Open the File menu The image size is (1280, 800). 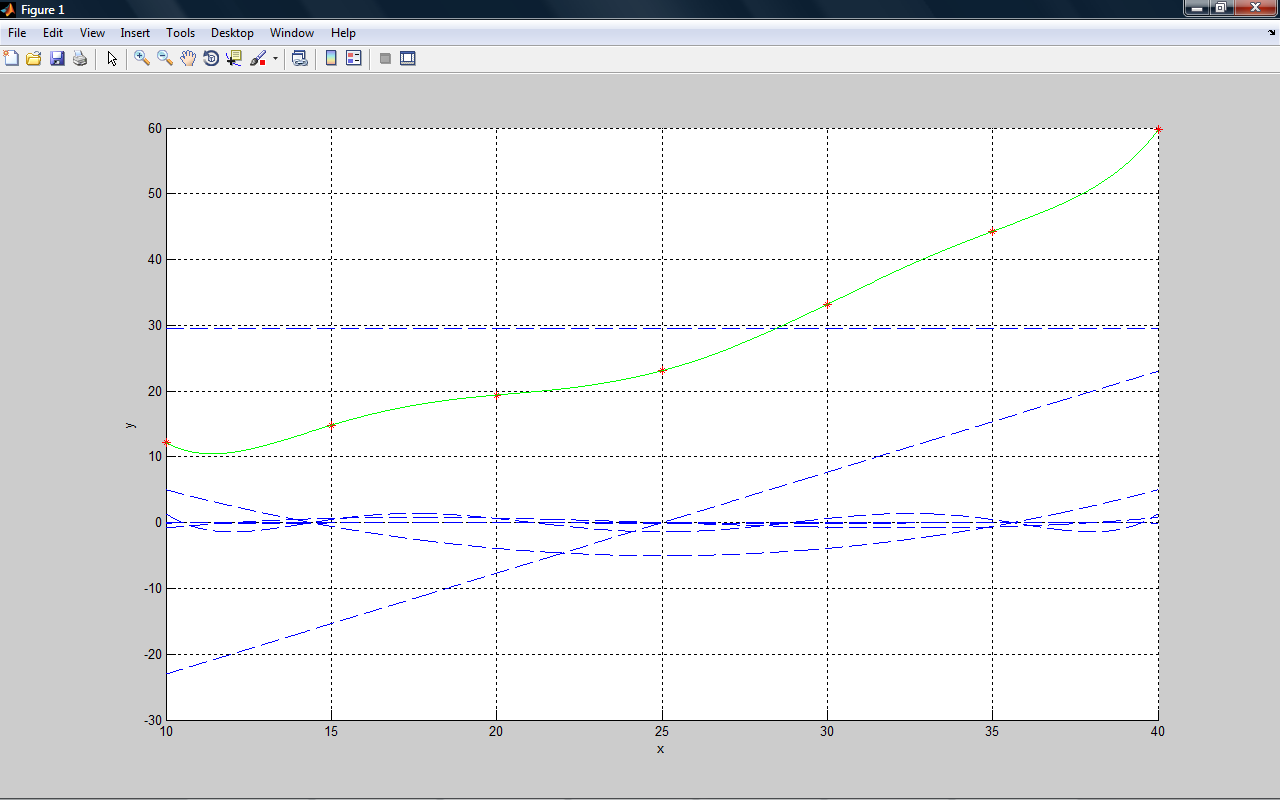click(17, 33)
